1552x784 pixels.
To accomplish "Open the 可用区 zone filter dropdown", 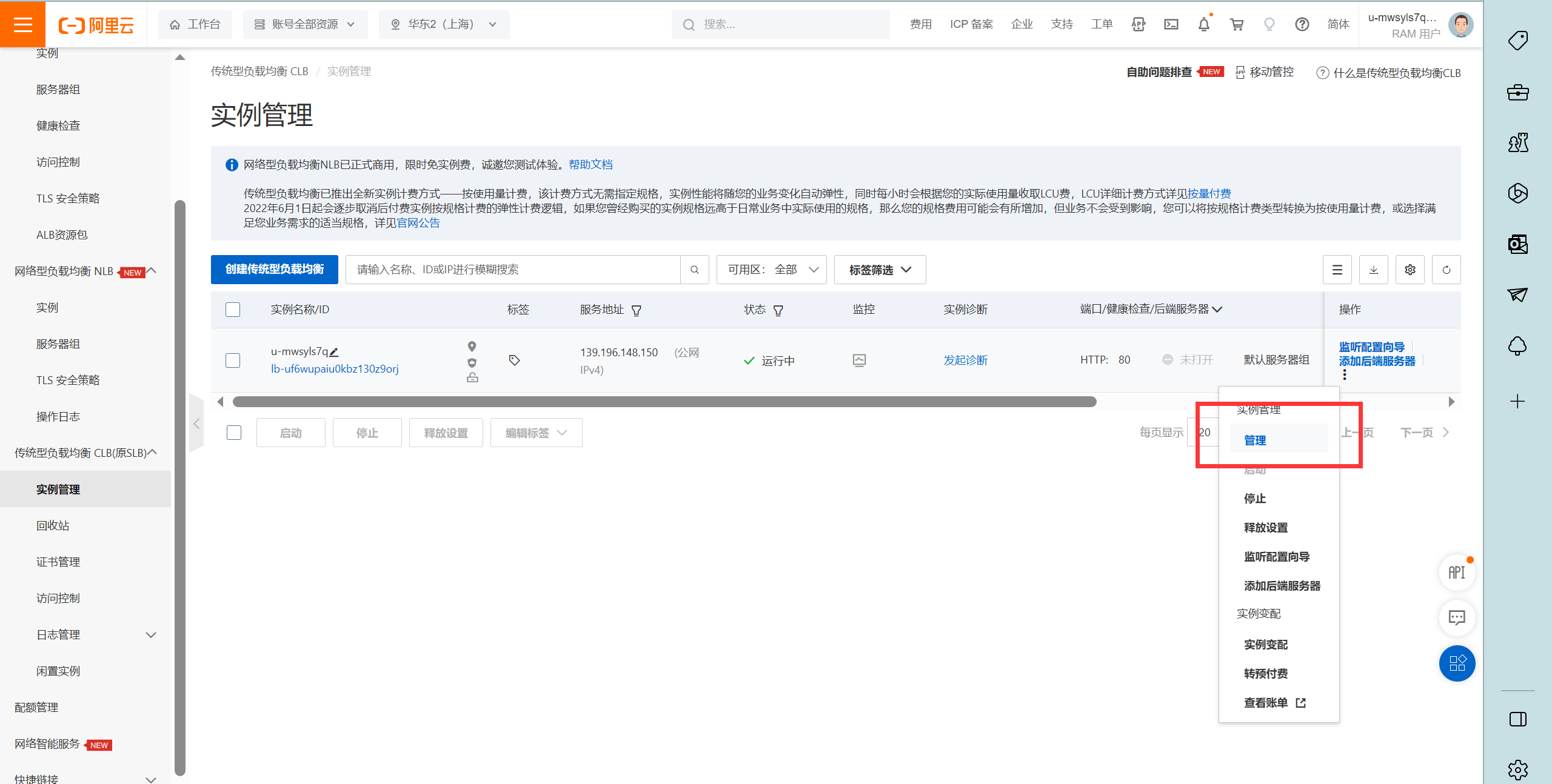I will coord(771,270).
